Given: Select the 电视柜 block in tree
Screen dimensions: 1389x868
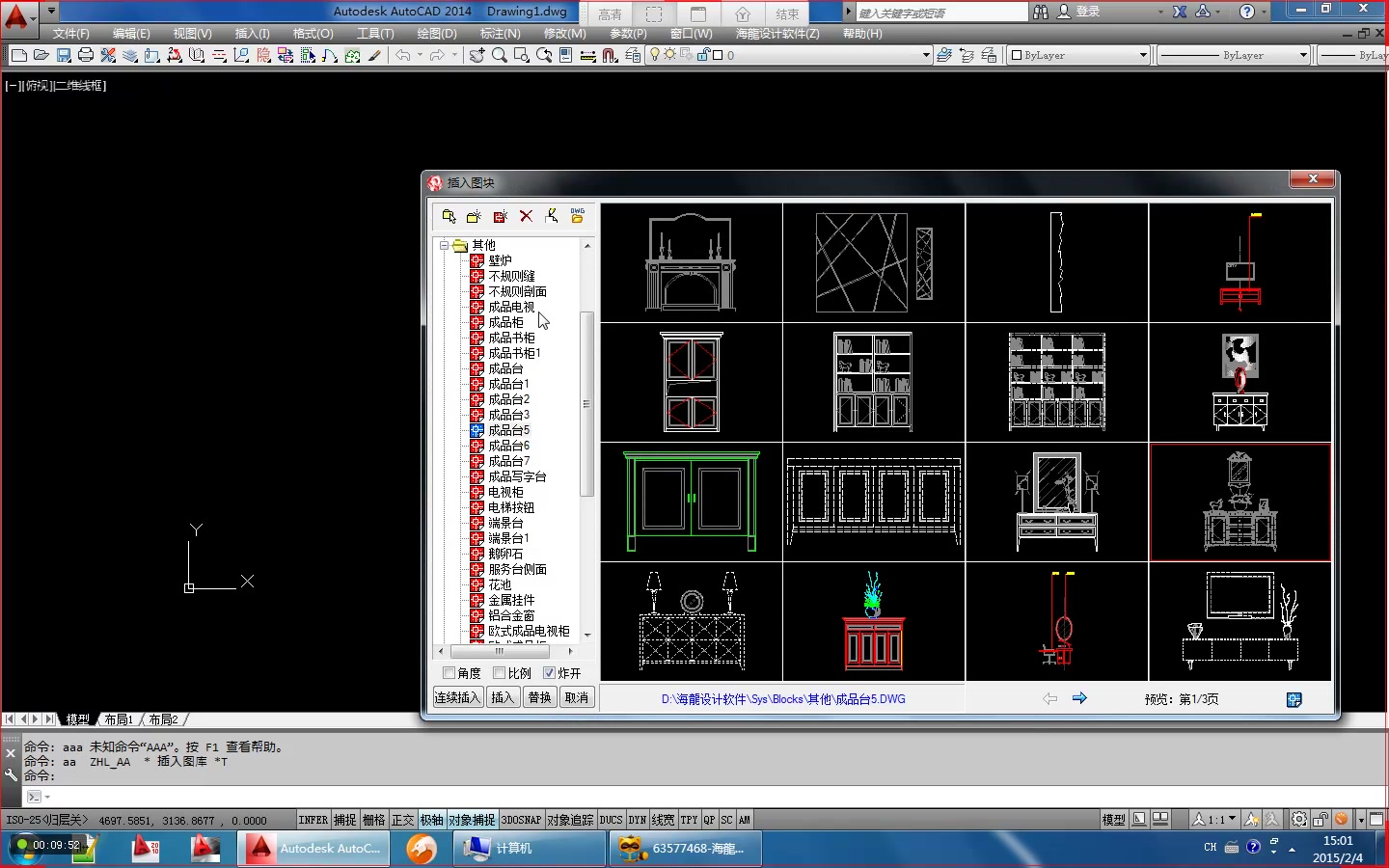Looking at the screenshot, I should pyautogui.click(x=505, y=492).
